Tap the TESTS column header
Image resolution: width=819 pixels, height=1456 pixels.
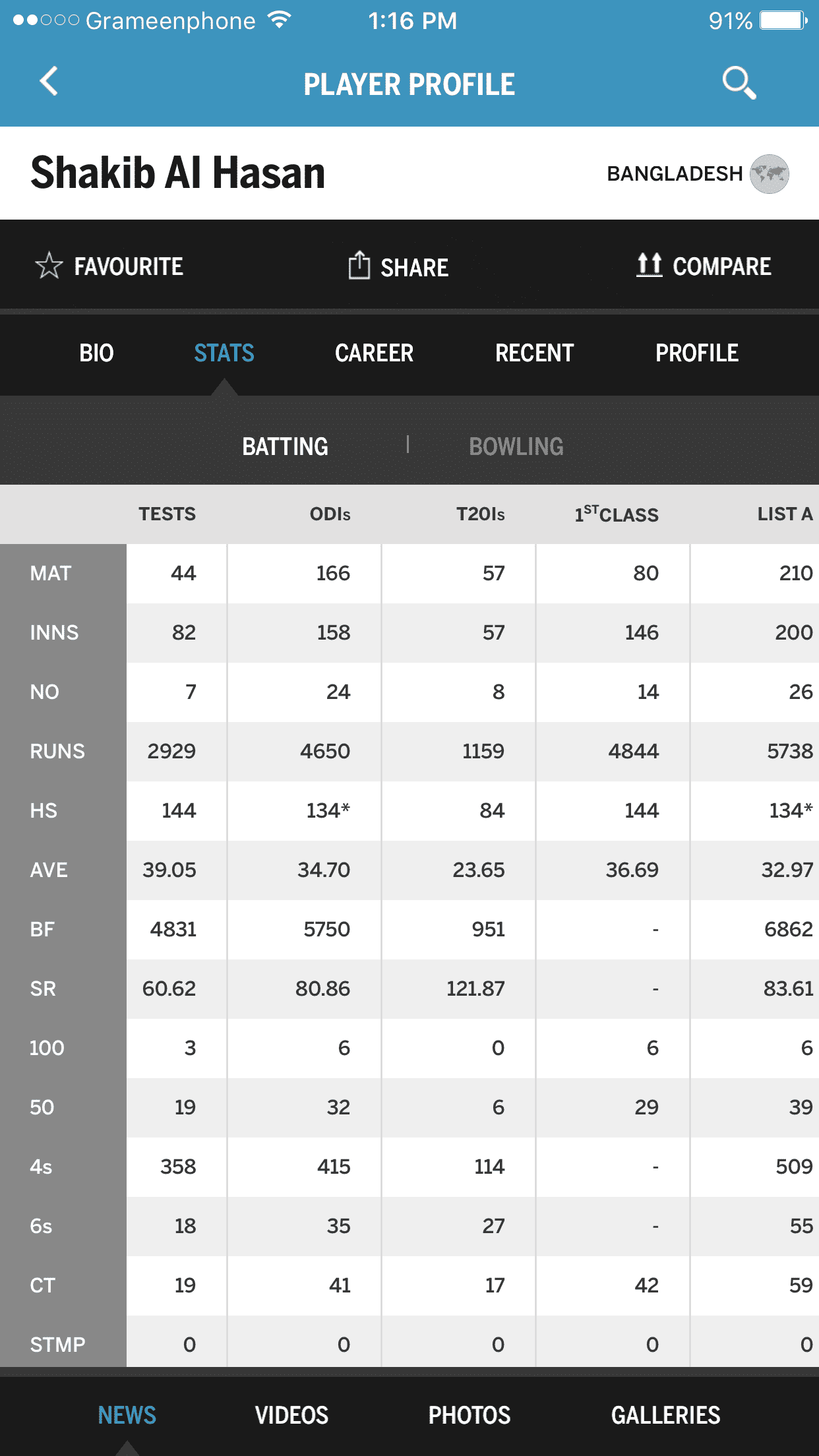click(167, 514)
